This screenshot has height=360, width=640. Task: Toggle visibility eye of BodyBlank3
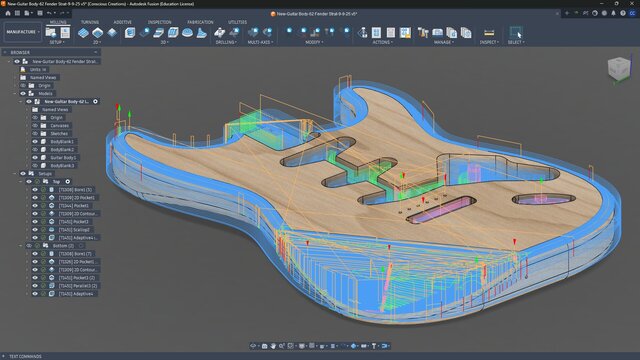35,166
